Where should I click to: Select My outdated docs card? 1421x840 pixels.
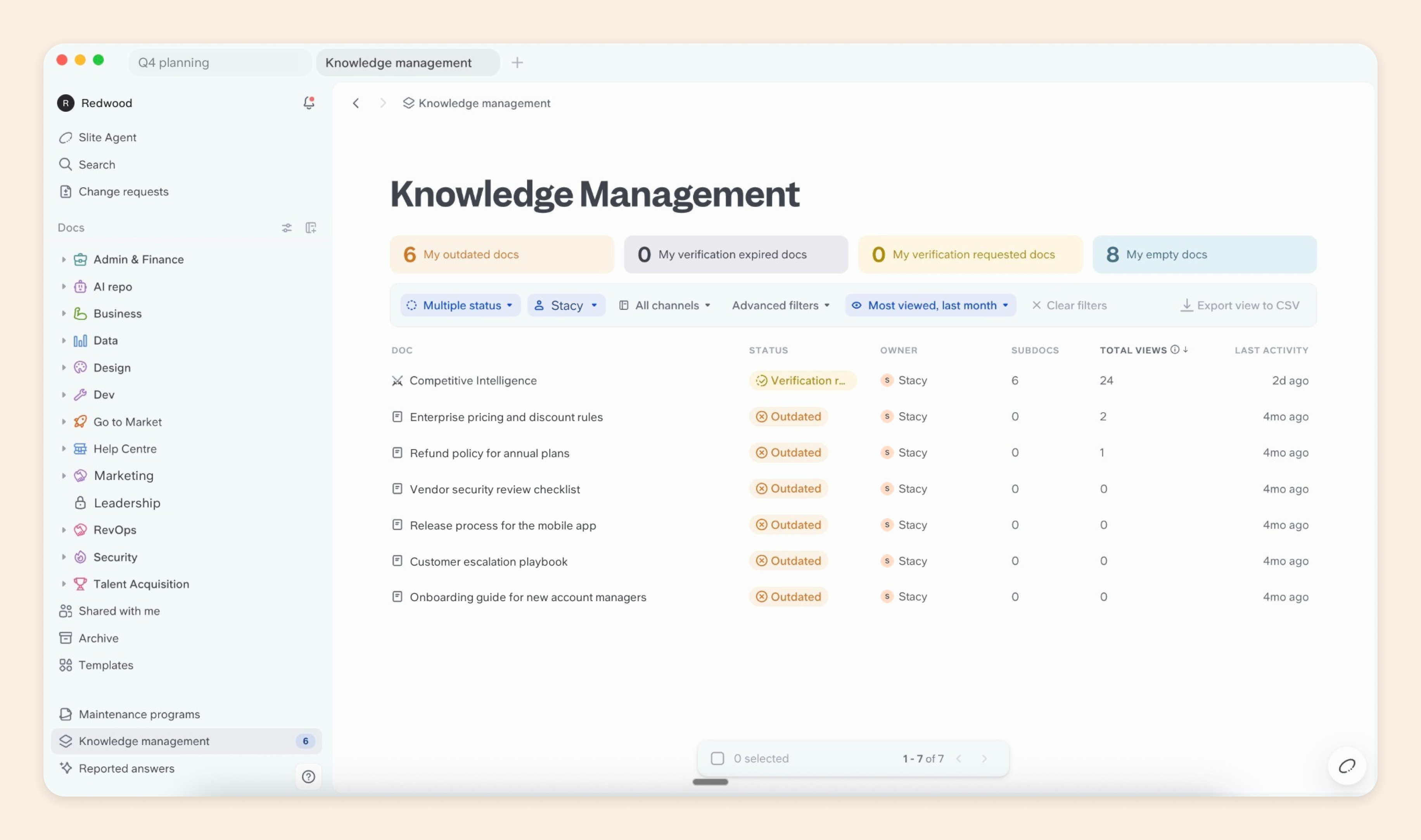coord(501,254)
